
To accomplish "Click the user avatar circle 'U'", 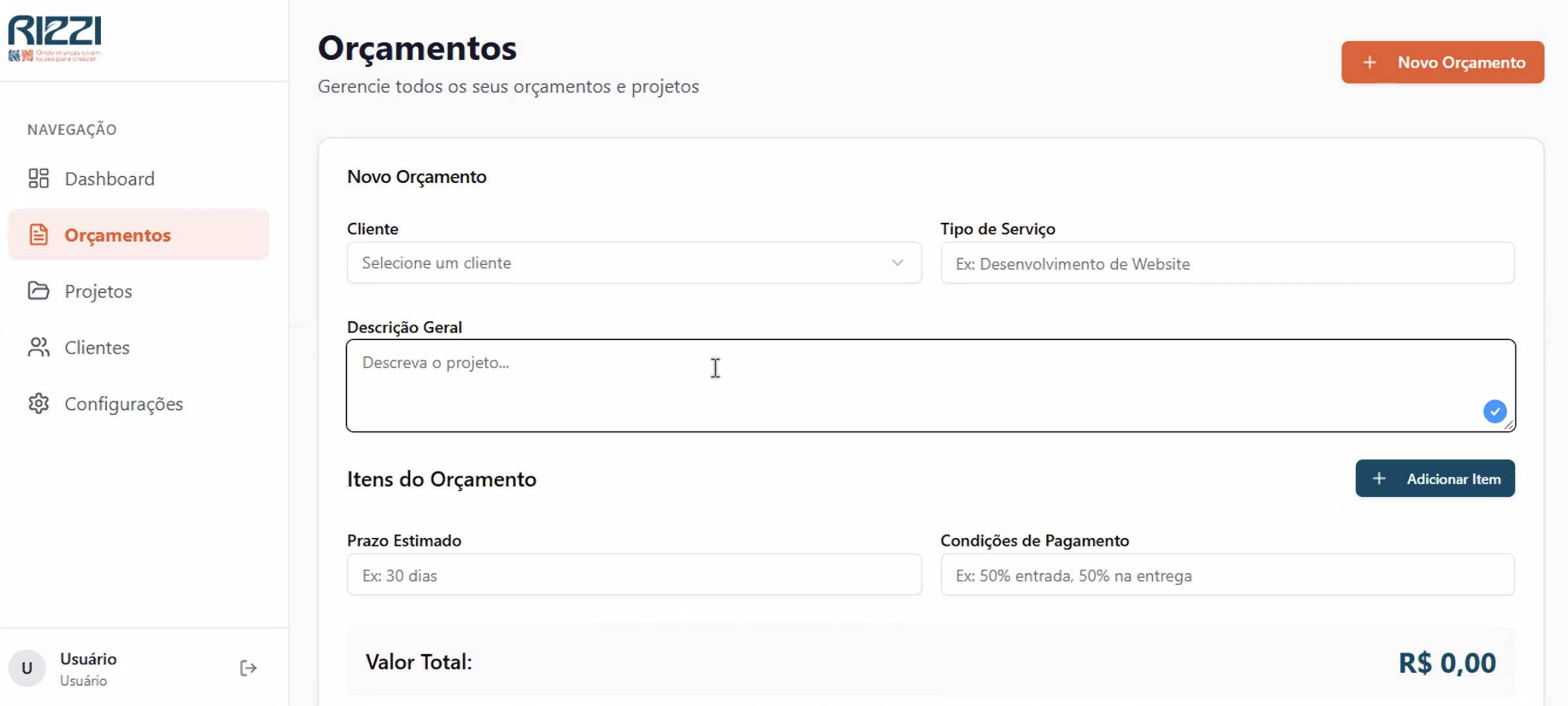I will (27, 668).
